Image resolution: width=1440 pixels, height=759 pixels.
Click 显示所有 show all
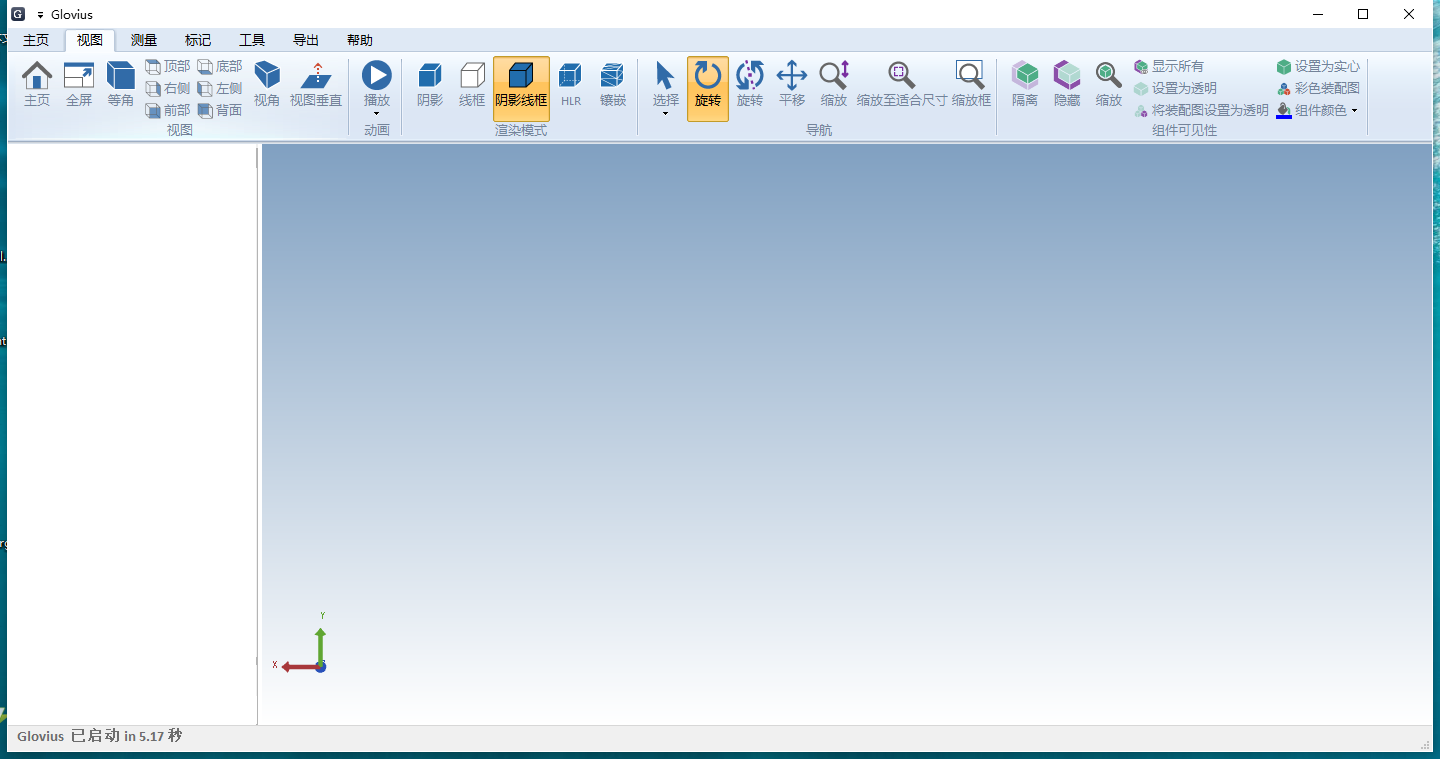coord(1169,66)
